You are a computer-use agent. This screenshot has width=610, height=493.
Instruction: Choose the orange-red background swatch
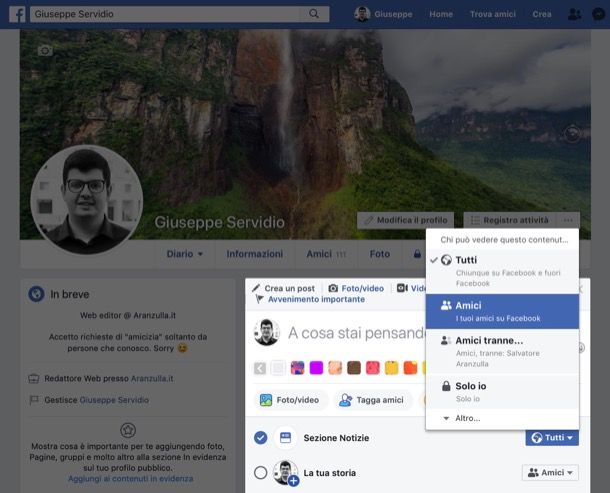pos(410,368)
